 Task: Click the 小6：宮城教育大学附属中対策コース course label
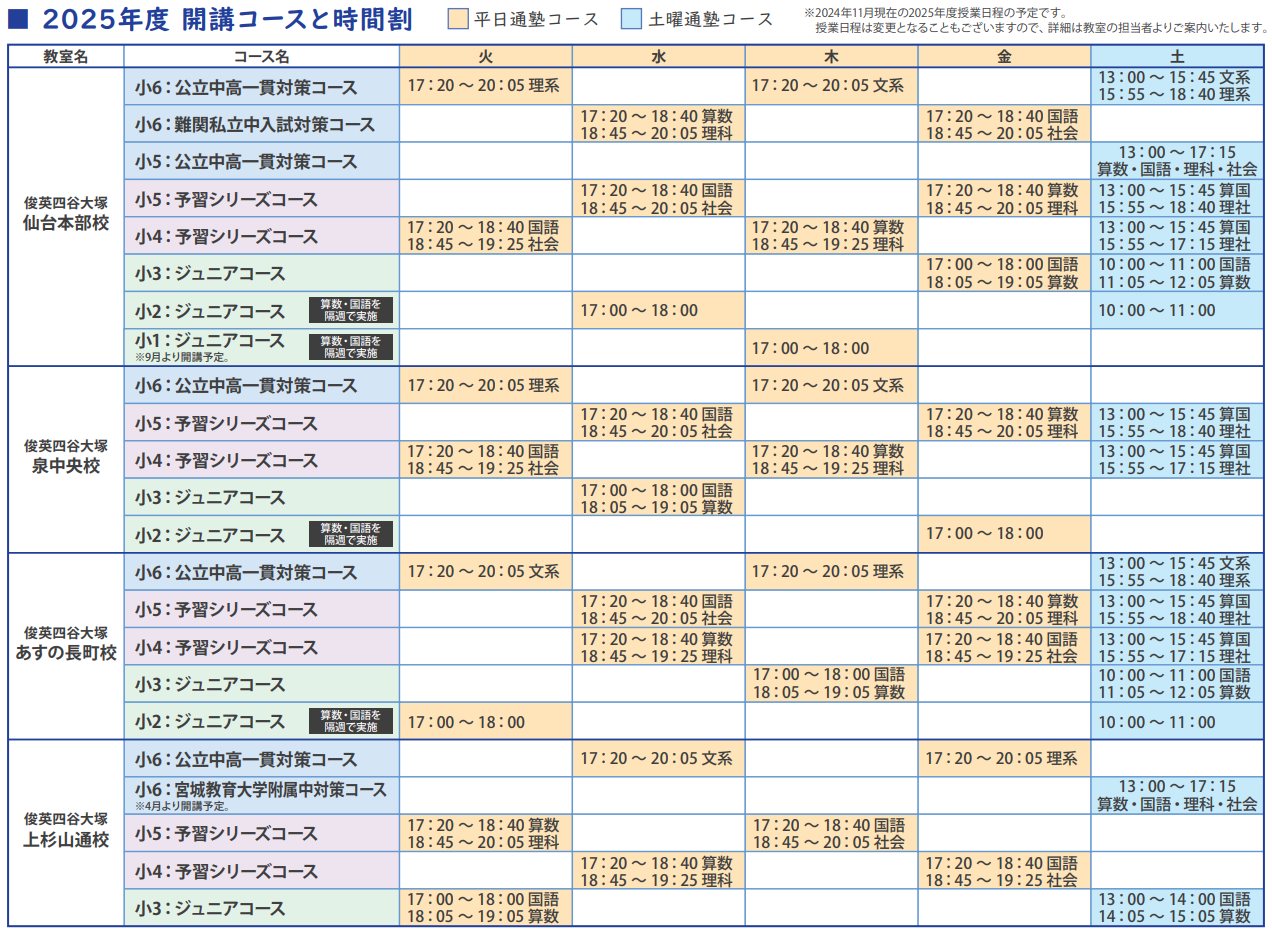click(x=261, y=790)
